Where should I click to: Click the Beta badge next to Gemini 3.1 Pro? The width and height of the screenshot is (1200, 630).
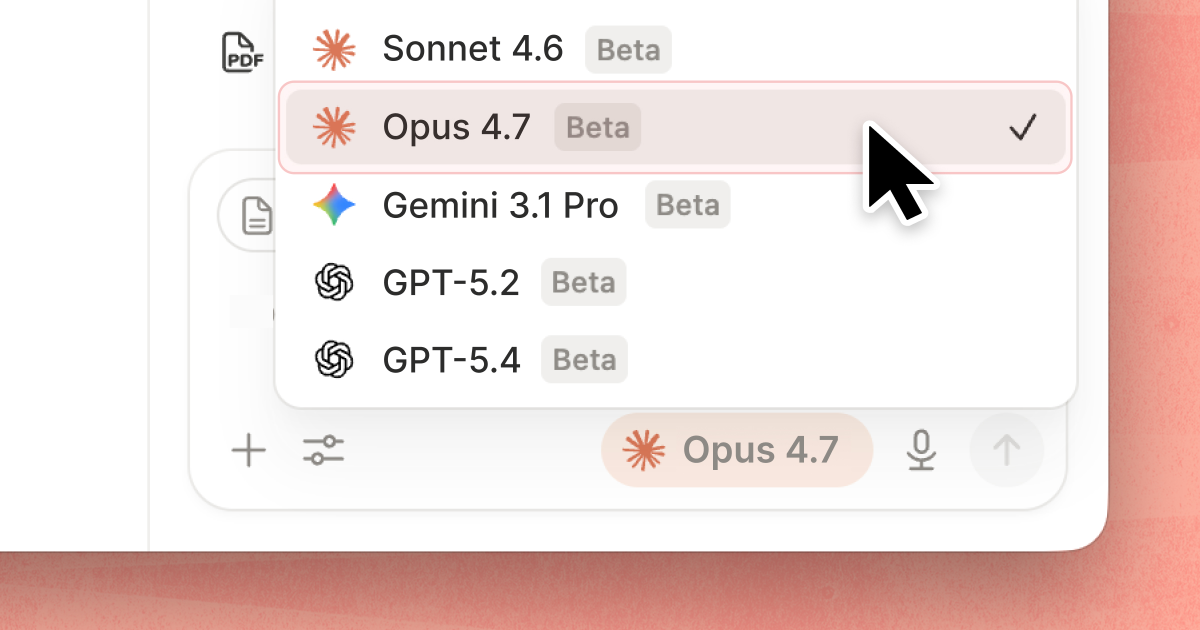point(687,206)
